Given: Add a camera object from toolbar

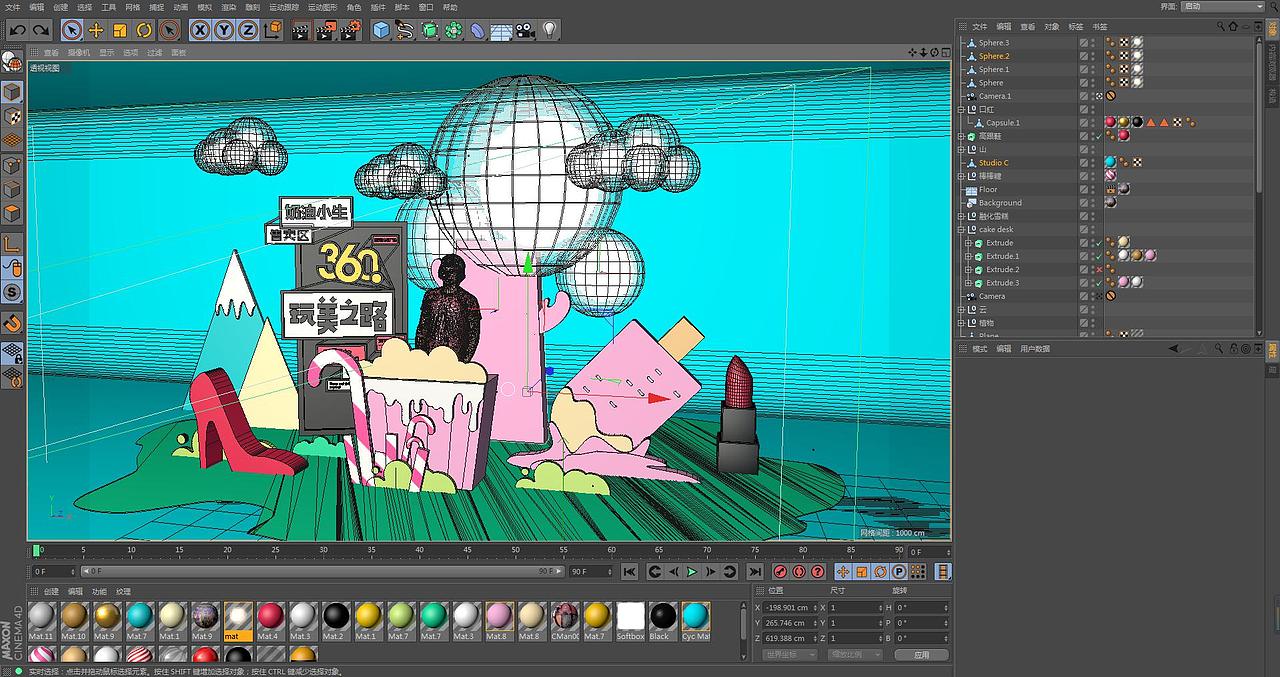Looking at the screenshot, I should click(526, 30).
